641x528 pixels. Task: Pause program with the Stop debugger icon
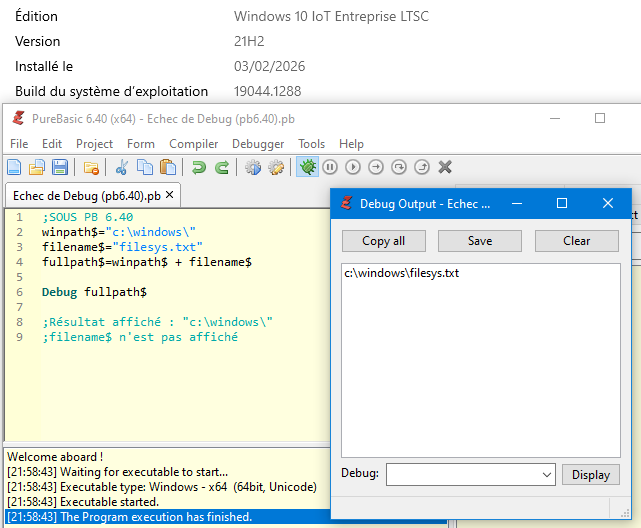(330, 167)
